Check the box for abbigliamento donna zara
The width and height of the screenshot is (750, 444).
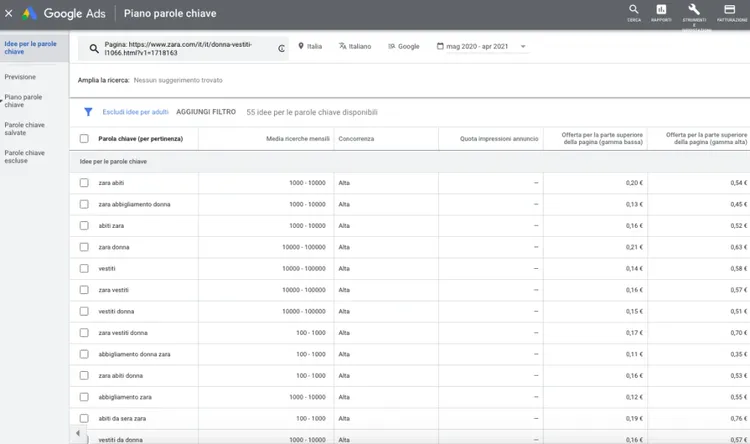pyautogui.click(x=84, y=354)
